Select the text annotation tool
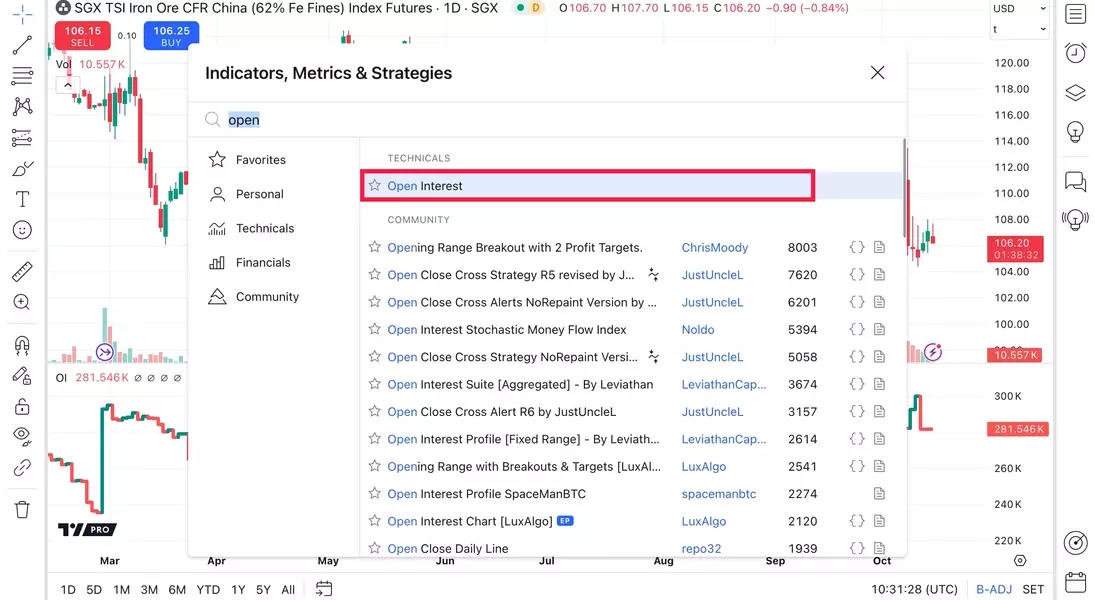 pos(22,199)
